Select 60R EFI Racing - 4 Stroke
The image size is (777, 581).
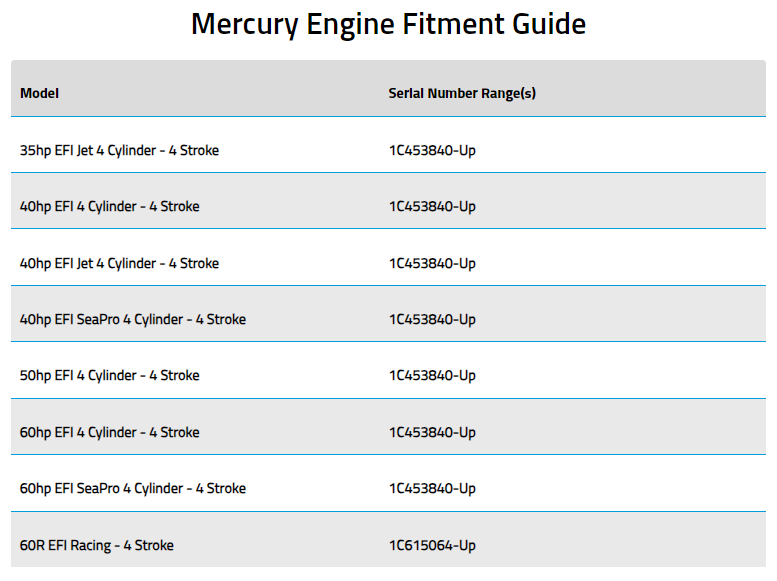[97, 546]
